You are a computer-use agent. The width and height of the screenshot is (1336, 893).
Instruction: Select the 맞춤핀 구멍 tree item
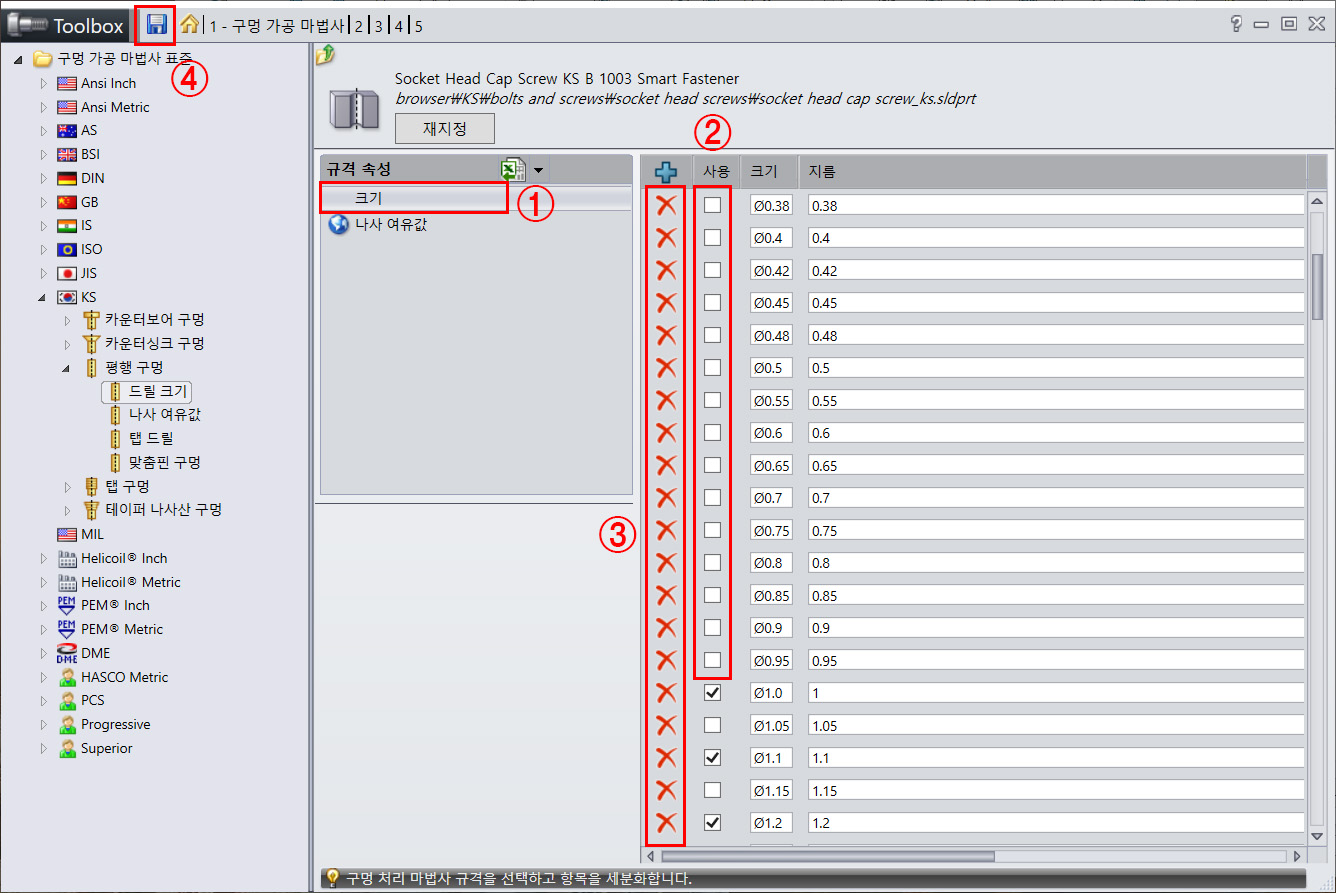tap(165, 462)
